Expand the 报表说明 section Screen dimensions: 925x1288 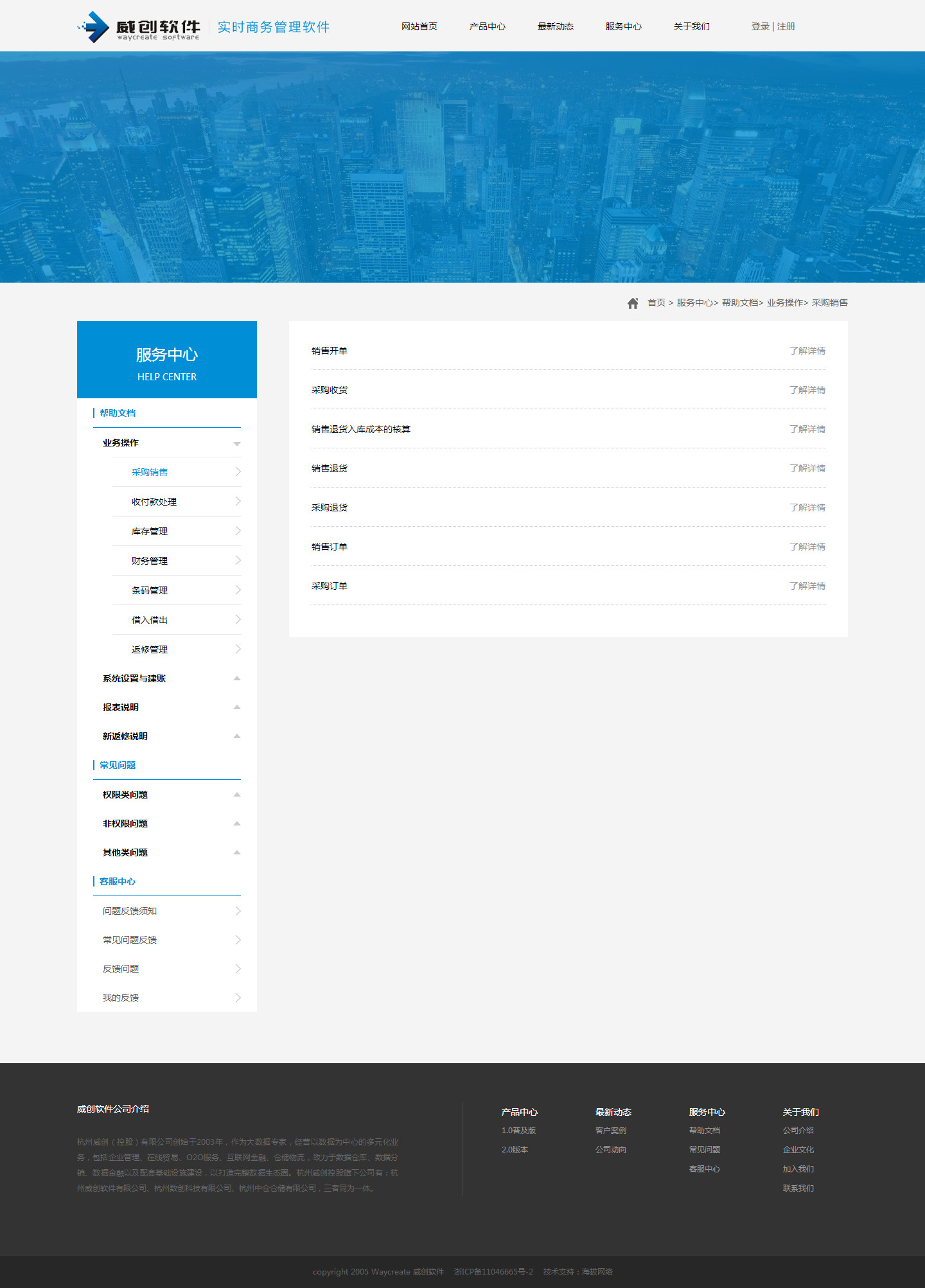point(237,707)
